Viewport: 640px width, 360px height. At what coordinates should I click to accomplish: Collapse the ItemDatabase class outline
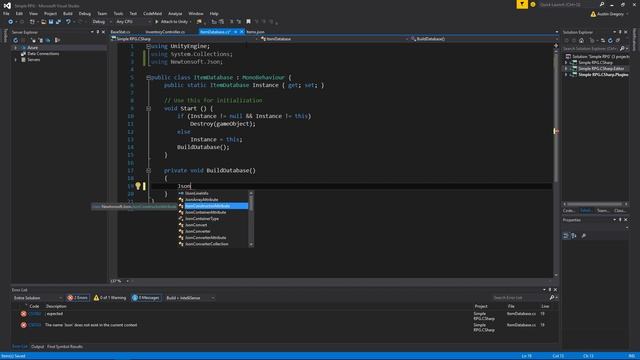click(x=149, y=77)
